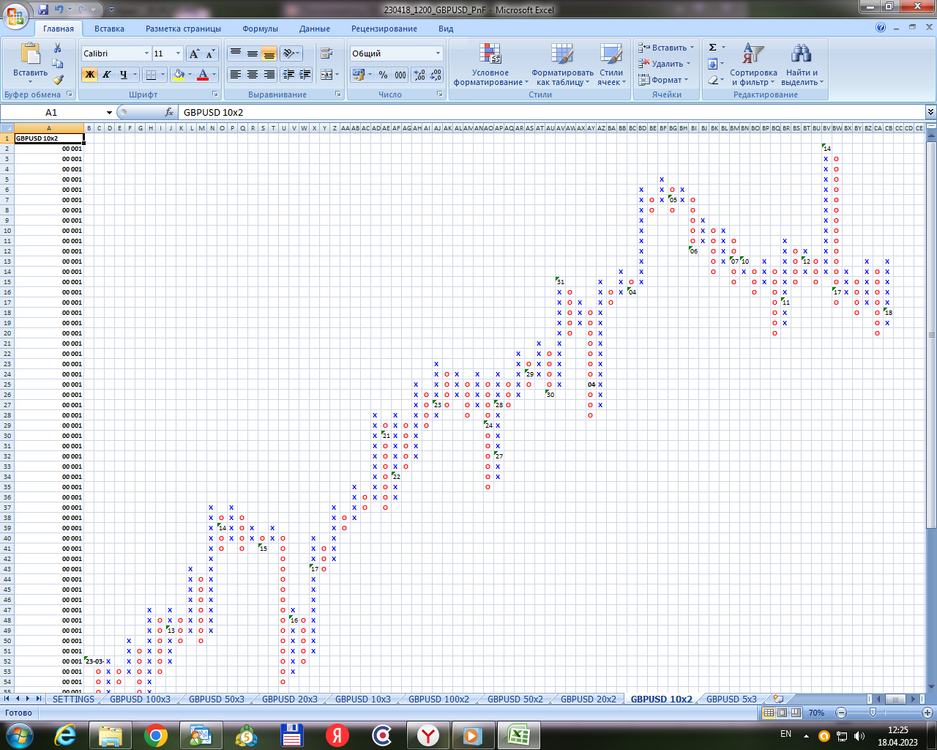Screen dimensions: 937x750
Task: Expand the Calibri font name dropdown
Action: 146,54
